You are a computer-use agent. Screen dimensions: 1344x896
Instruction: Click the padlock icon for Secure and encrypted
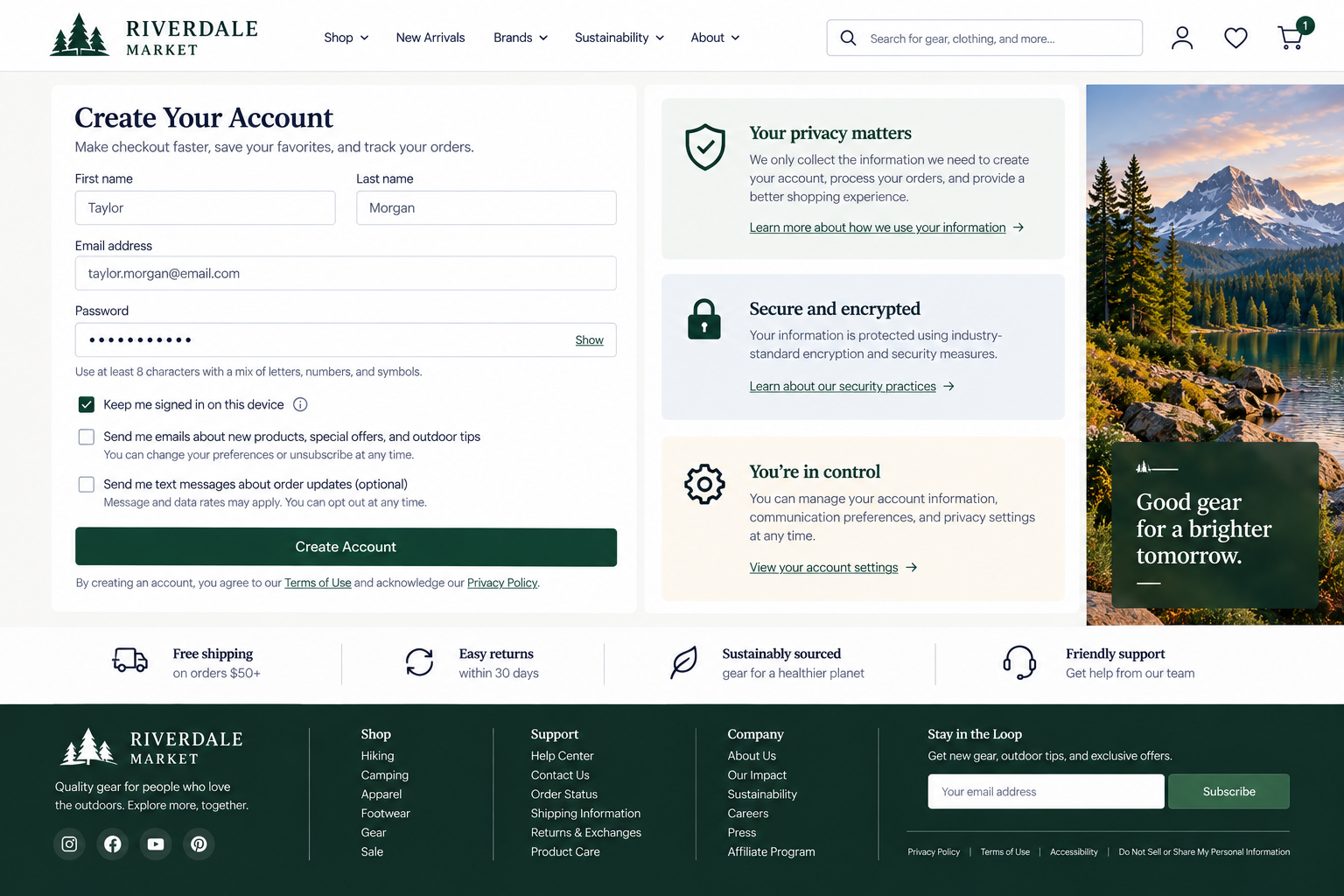[x=704, y=318]
